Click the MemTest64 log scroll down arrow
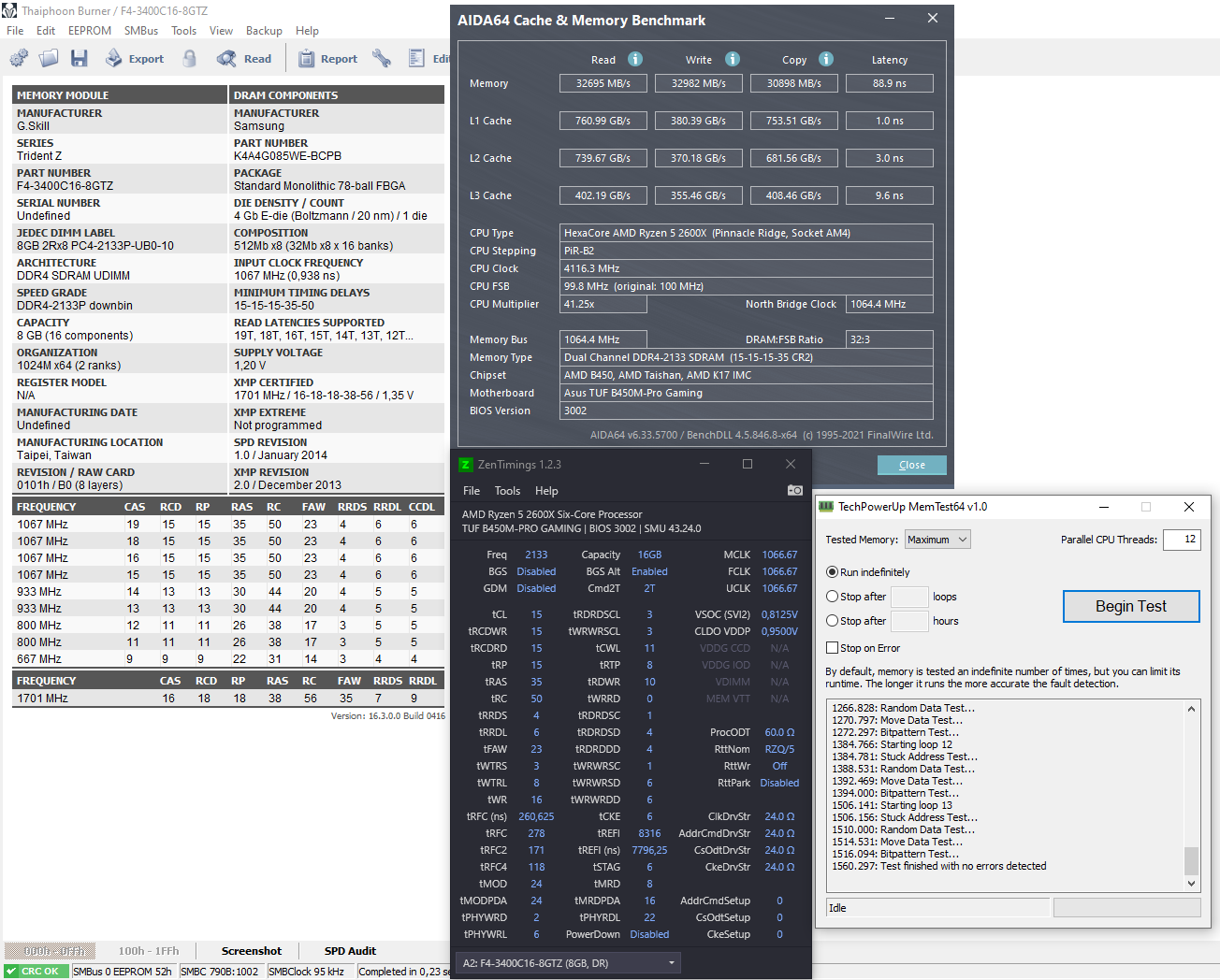The height and width of the screenshot is (980, 1220). [1191, 883]
